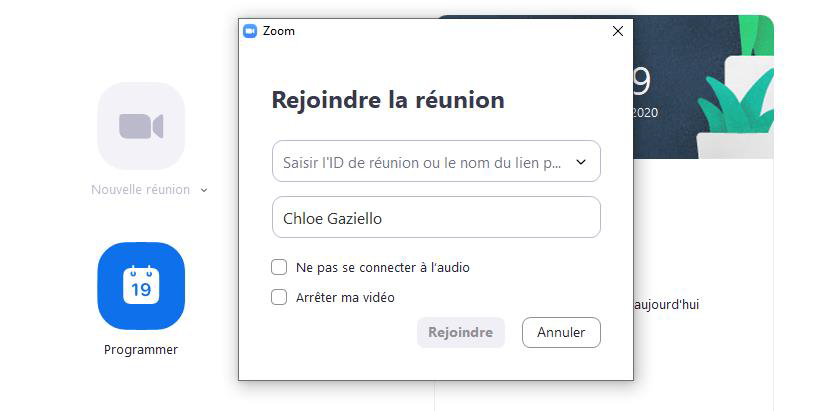
Task: Click the Arrêter ma vidéo label text
Action: point(345,297)
